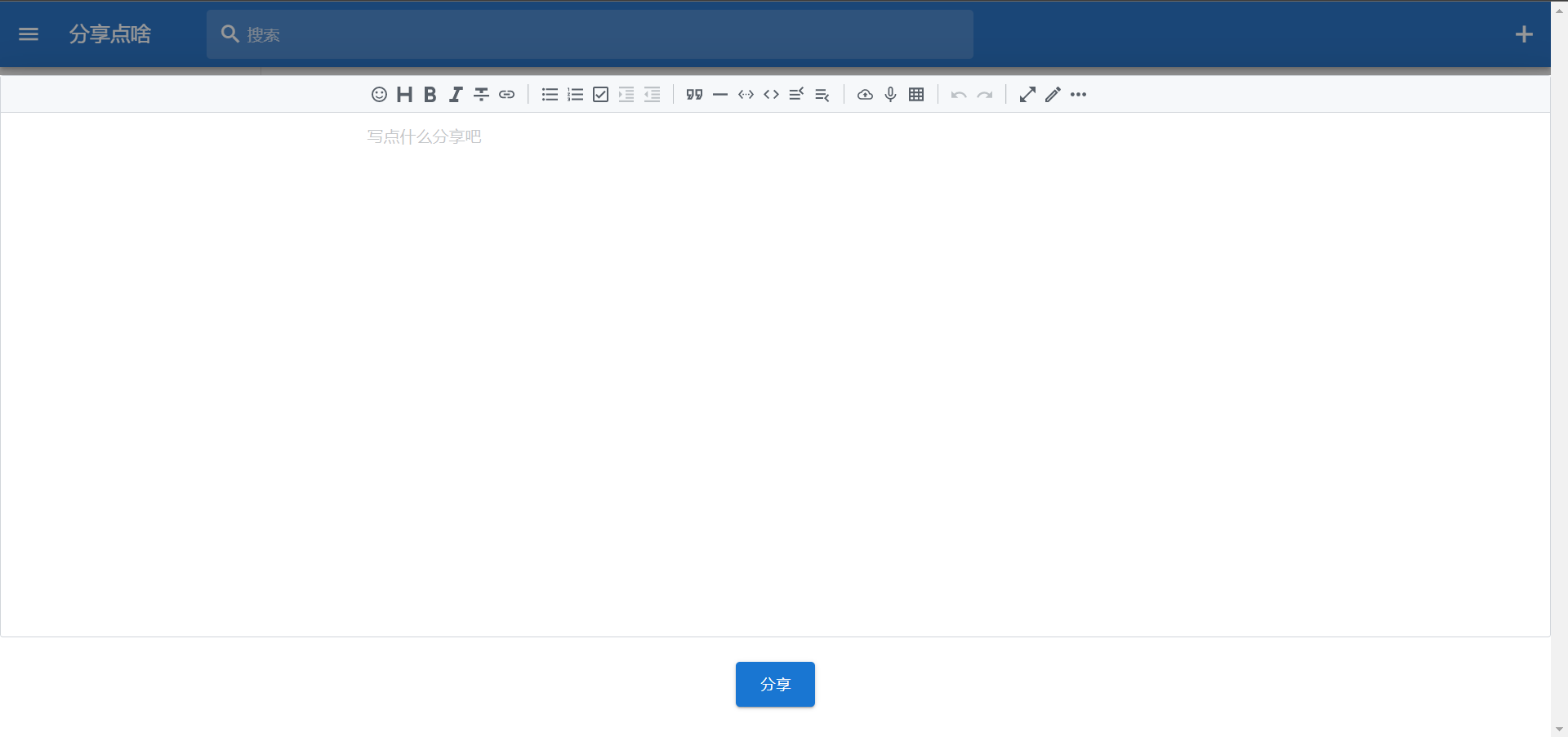Start microphone audio recording

click(890, 95)
